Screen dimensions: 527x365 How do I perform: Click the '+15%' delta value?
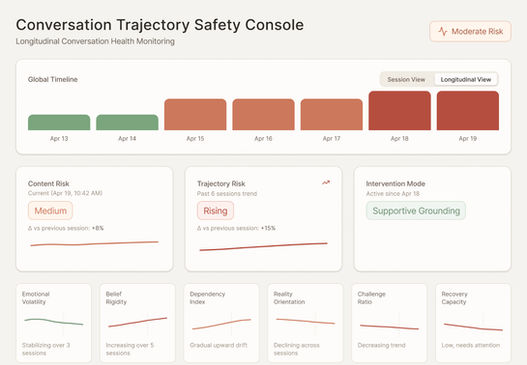pyautogui.click(x=268, y=228)
